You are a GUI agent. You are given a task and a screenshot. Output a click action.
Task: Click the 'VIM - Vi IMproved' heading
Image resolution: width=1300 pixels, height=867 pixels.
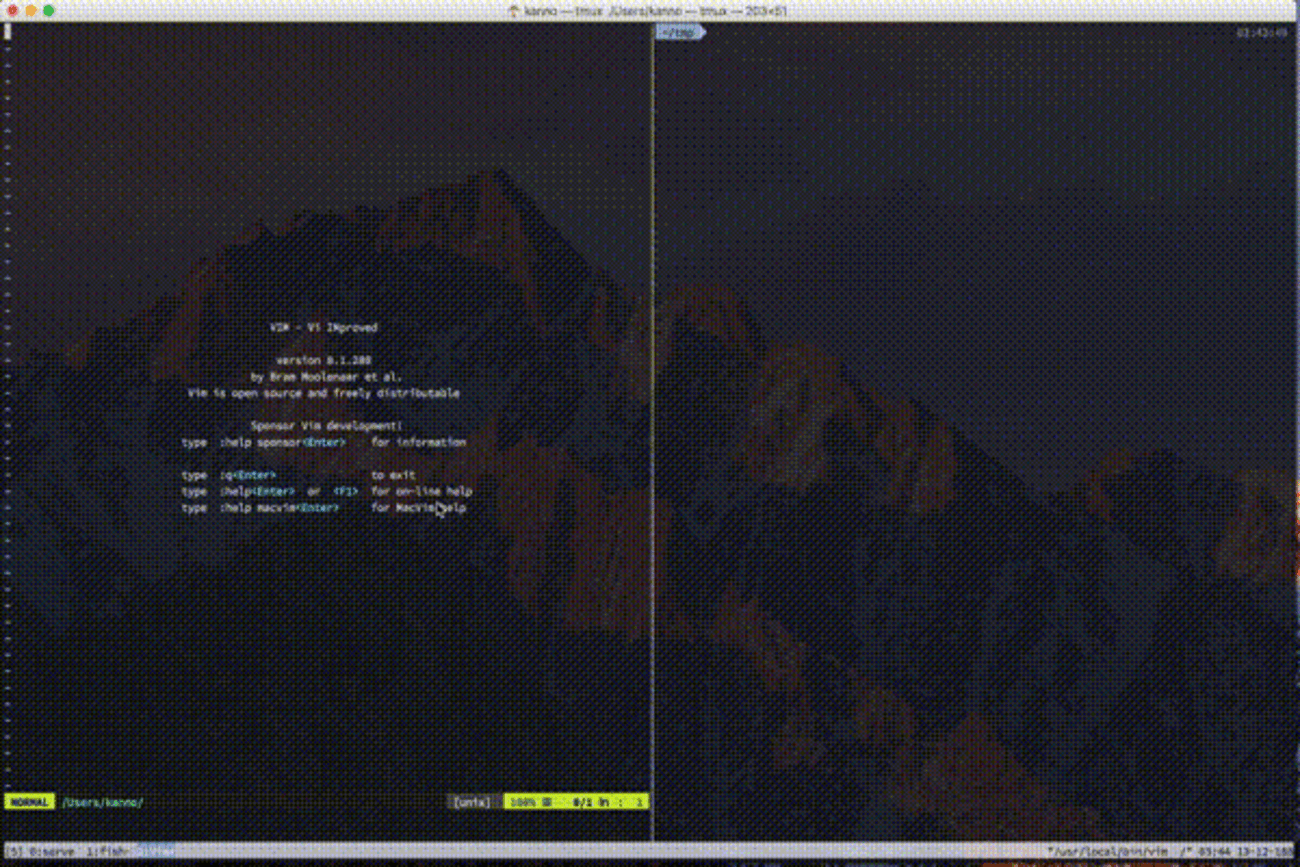[x=324, y=327]
